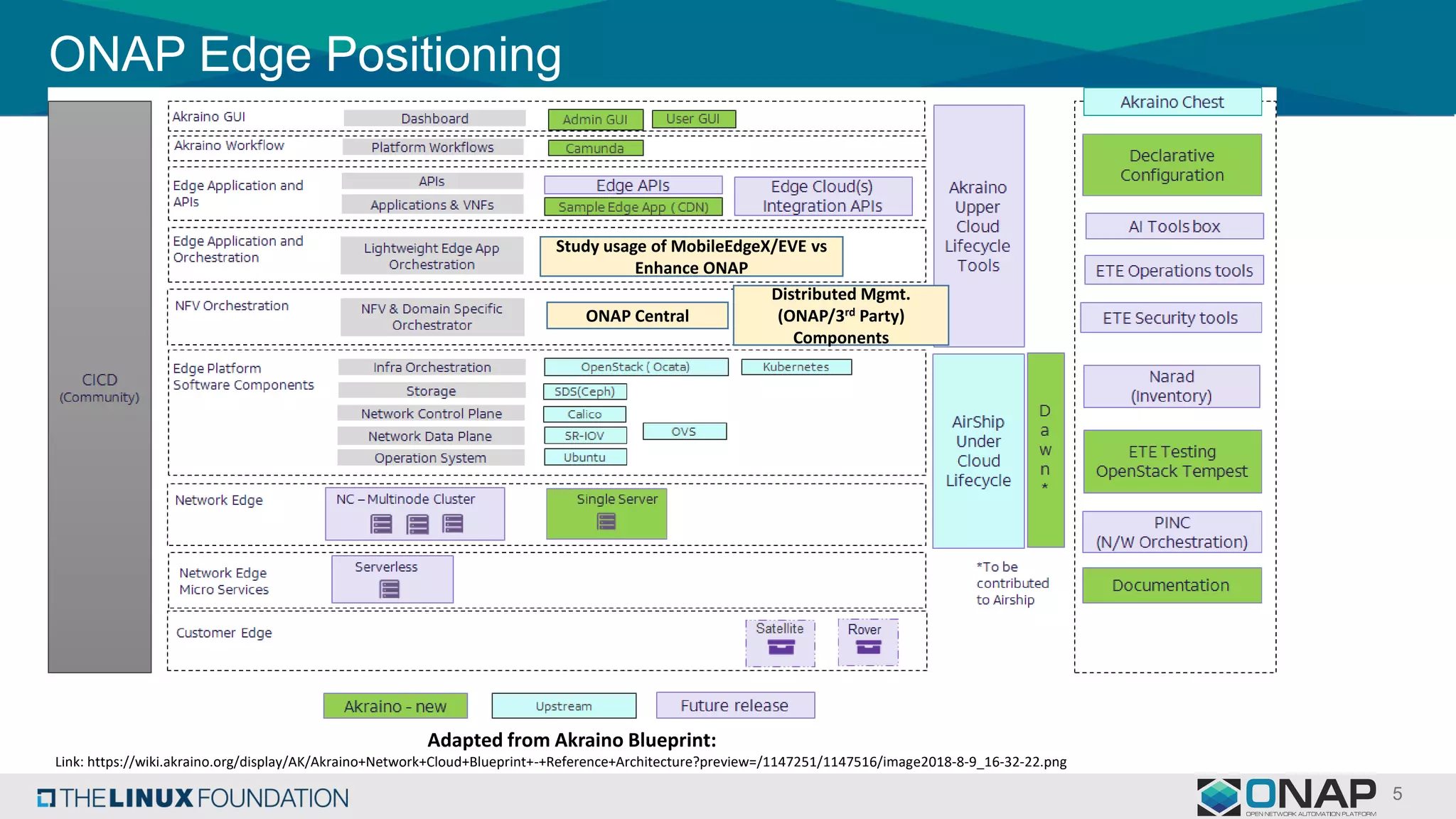Click the Rover box icon

click(x=868, y=647)
